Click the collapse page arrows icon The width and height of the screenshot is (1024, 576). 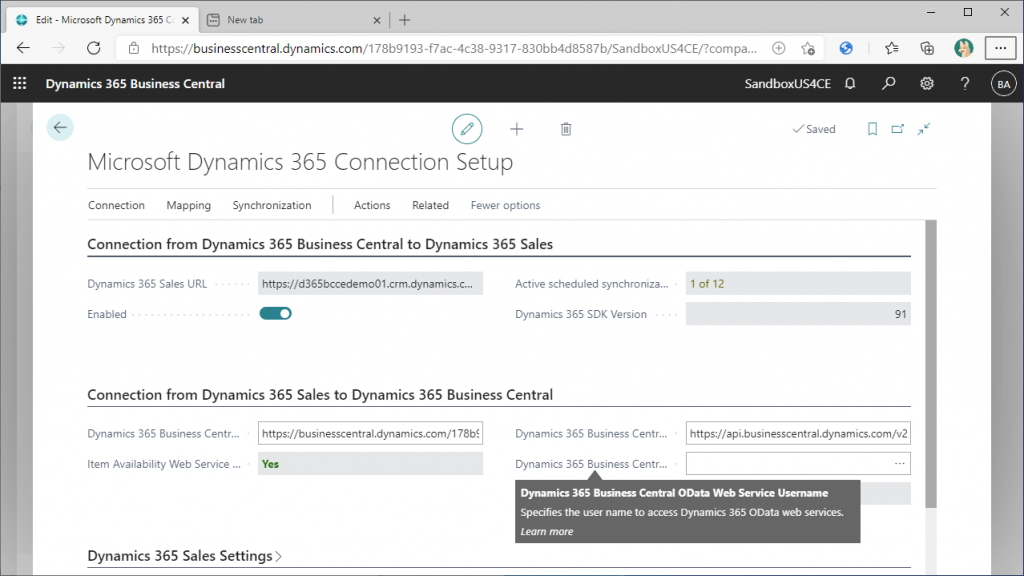point(923,129)
